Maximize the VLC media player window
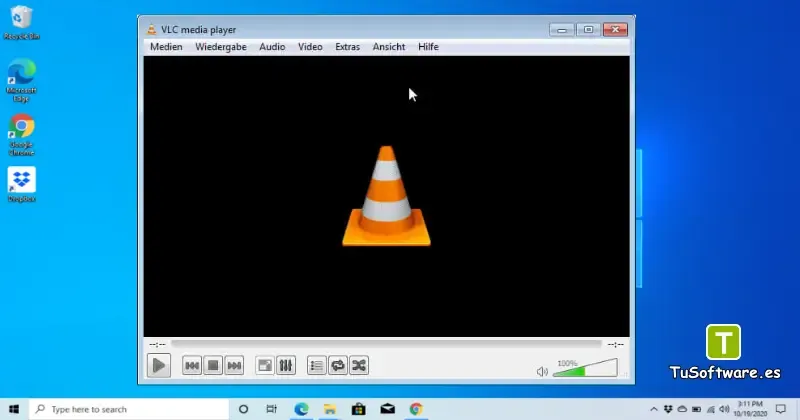 click(588, 30)
